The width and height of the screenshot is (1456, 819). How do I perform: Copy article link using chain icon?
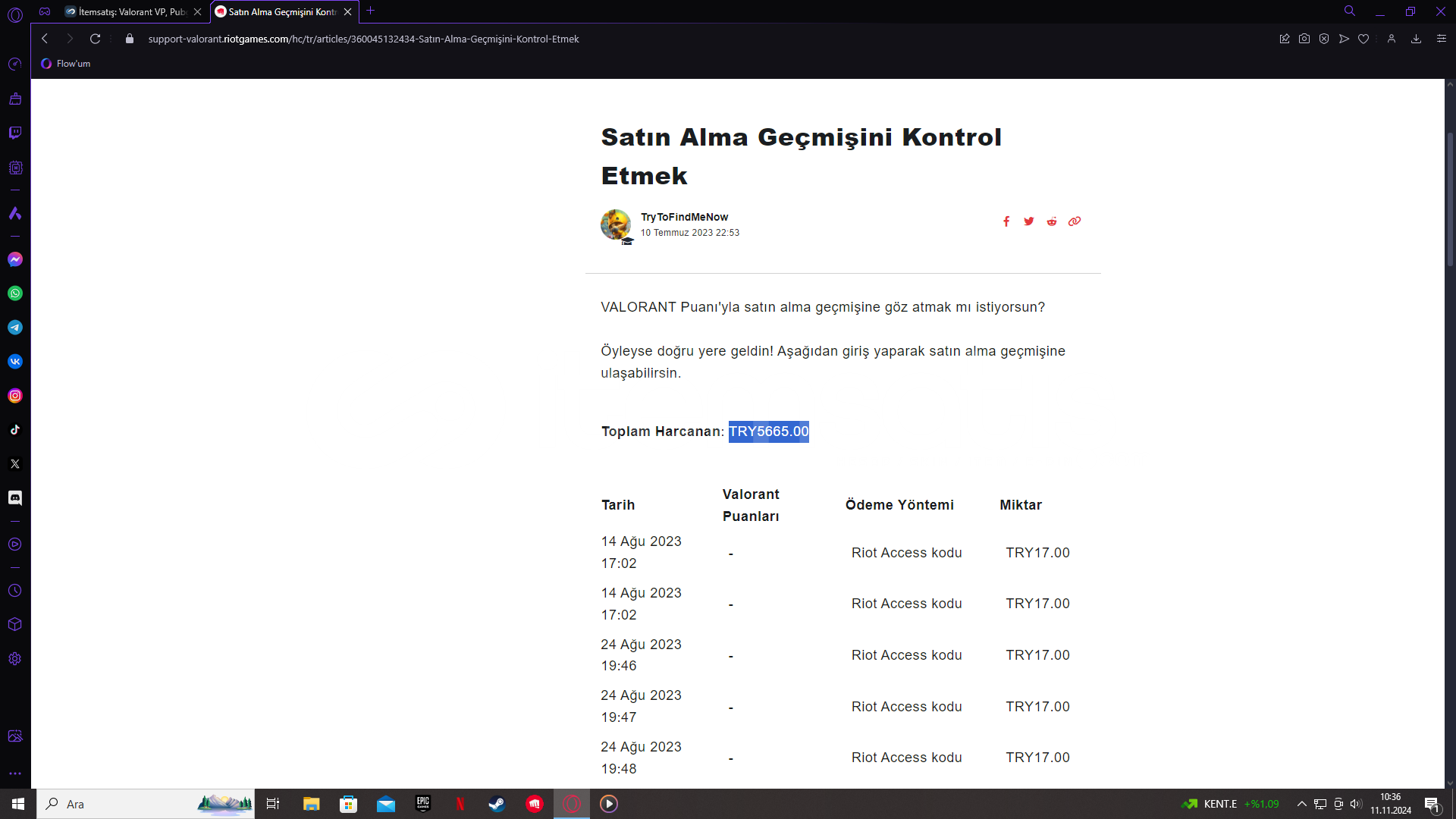(x=1075, y=221)
